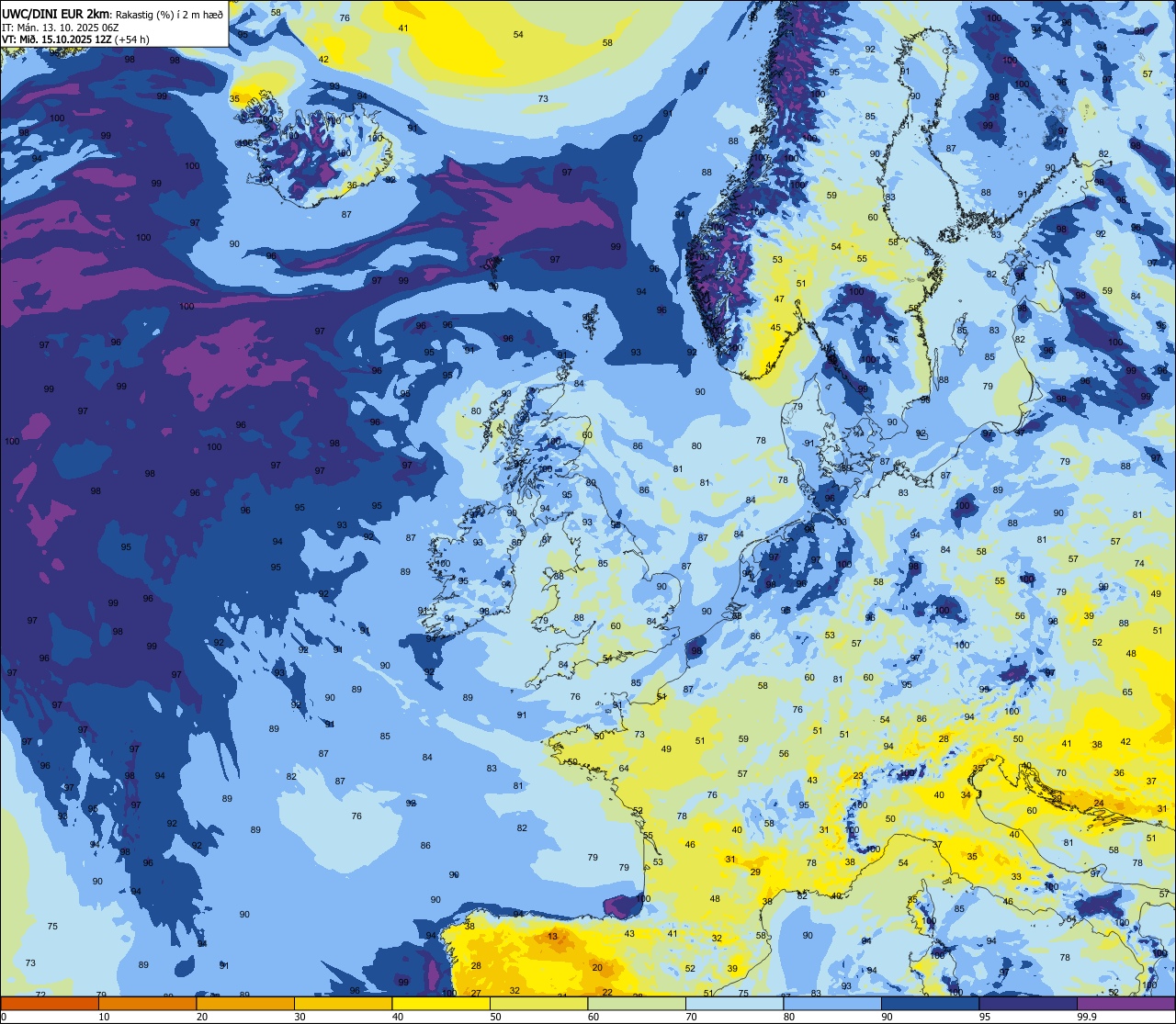
Task: Click the map value 47 in southern Norway
Action: coord(779,299)
